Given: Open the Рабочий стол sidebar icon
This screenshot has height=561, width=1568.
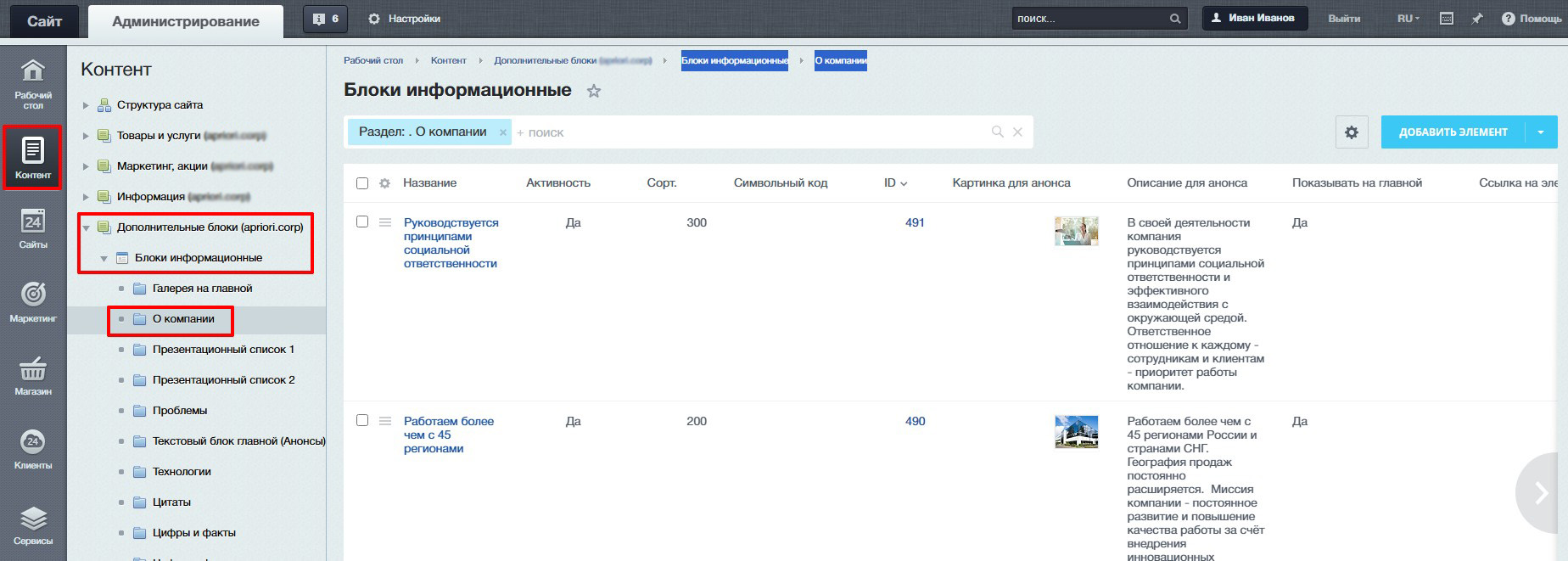Looking at the screenshot, I should point(33,82).
